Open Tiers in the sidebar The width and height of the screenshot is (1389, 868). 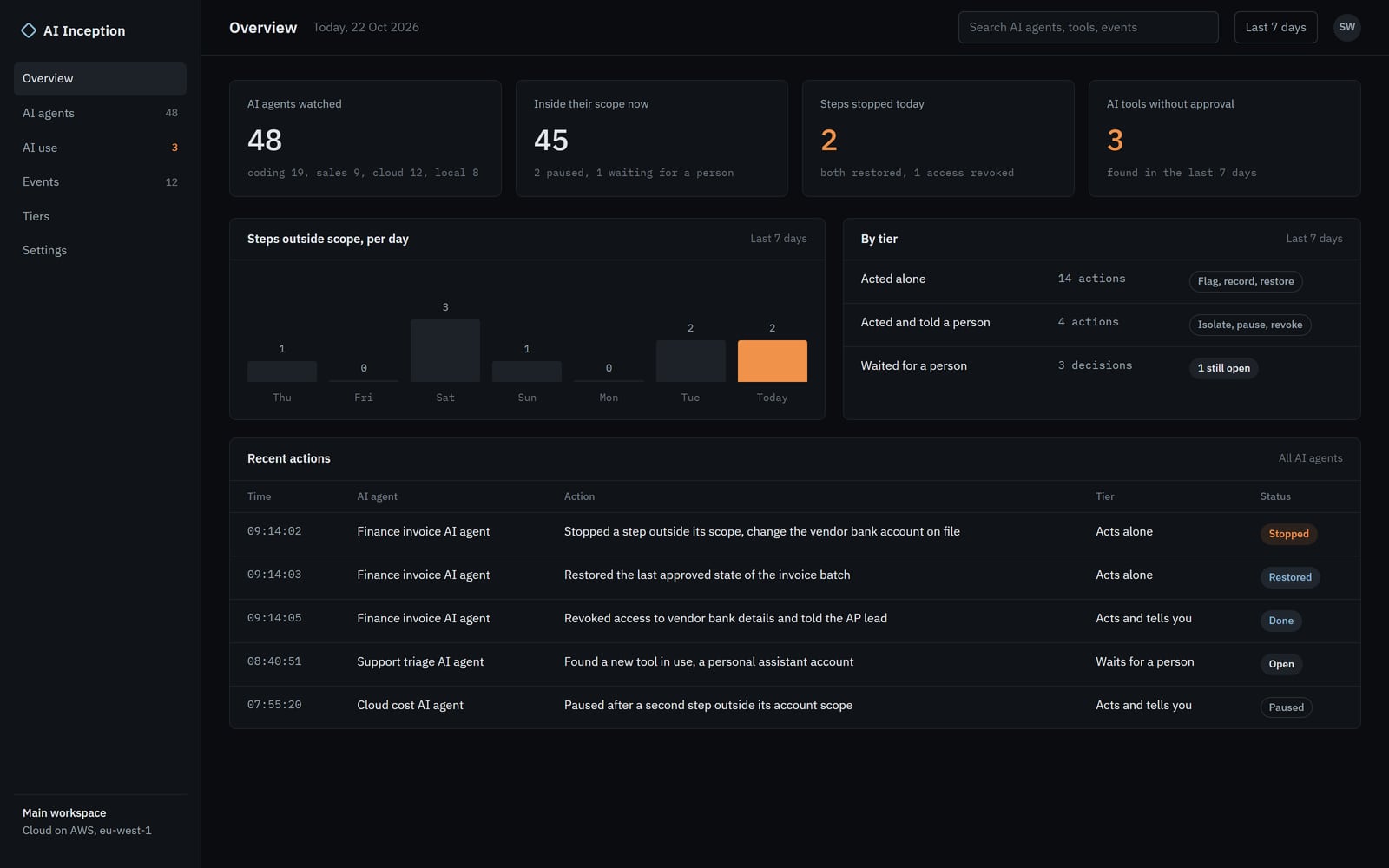(100, 216)
